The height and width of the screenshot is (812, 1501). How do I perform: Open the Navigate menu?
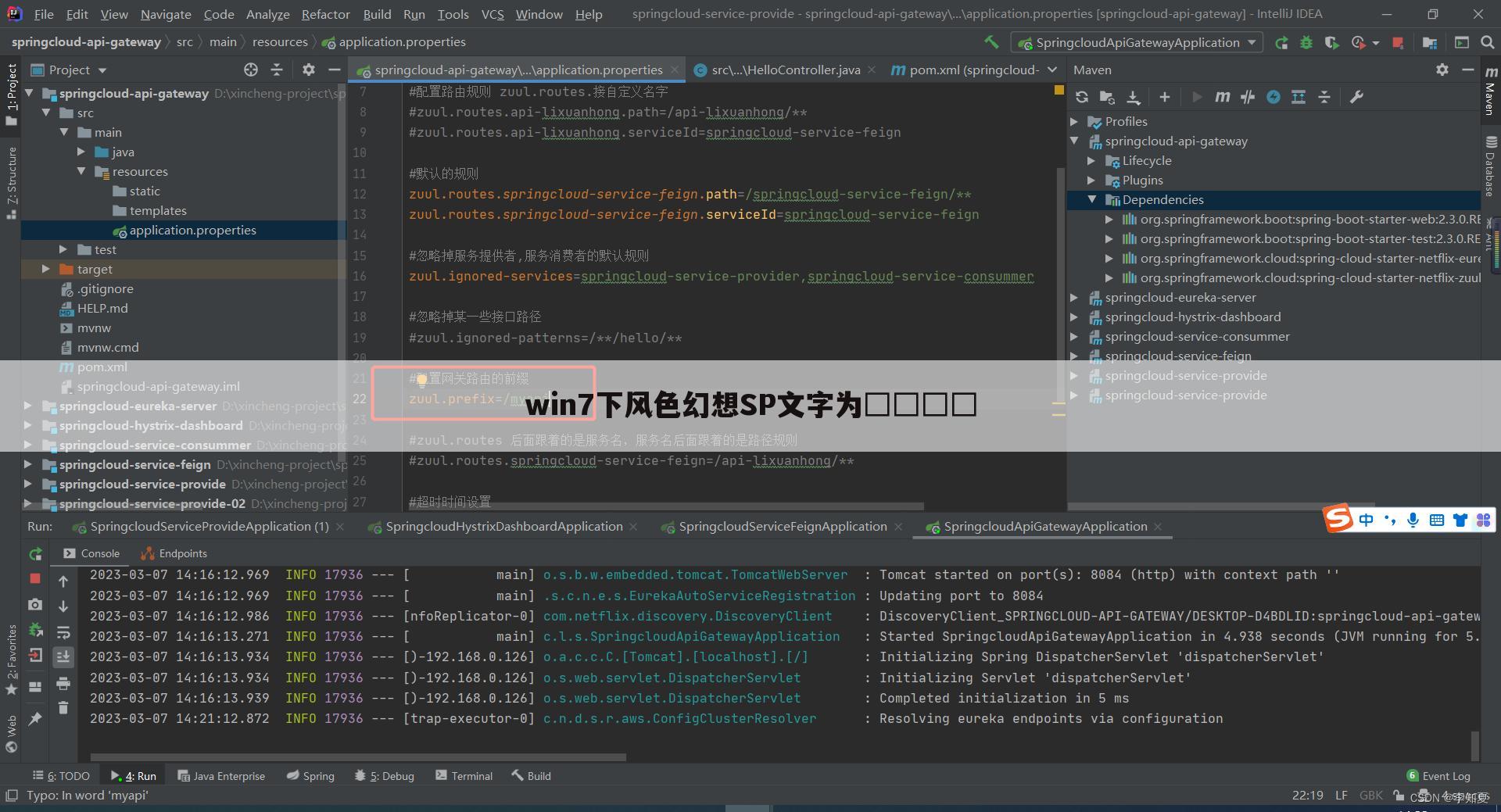point(166,14)
